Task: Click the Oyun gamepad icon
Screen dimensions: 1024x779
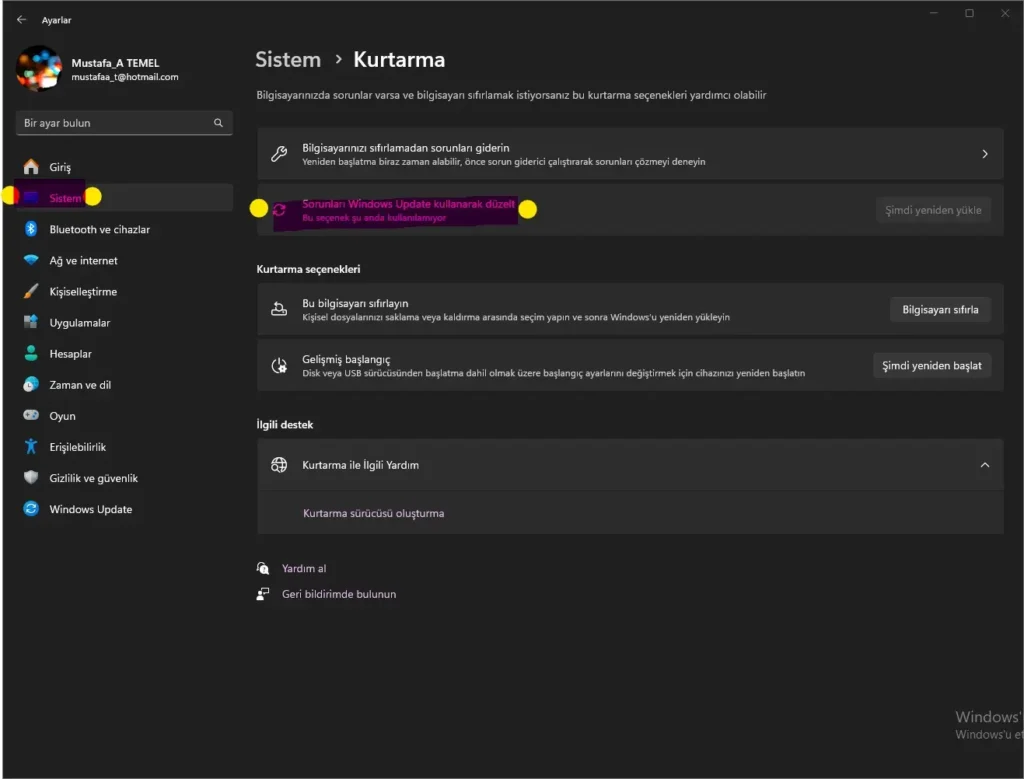Action: [31, 415]
